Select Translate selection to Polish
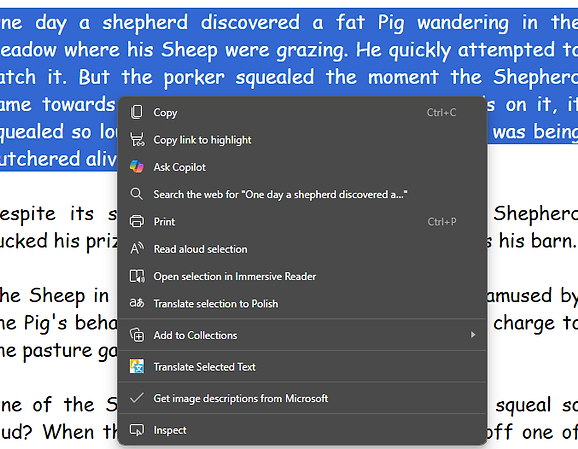 [302, 303]
